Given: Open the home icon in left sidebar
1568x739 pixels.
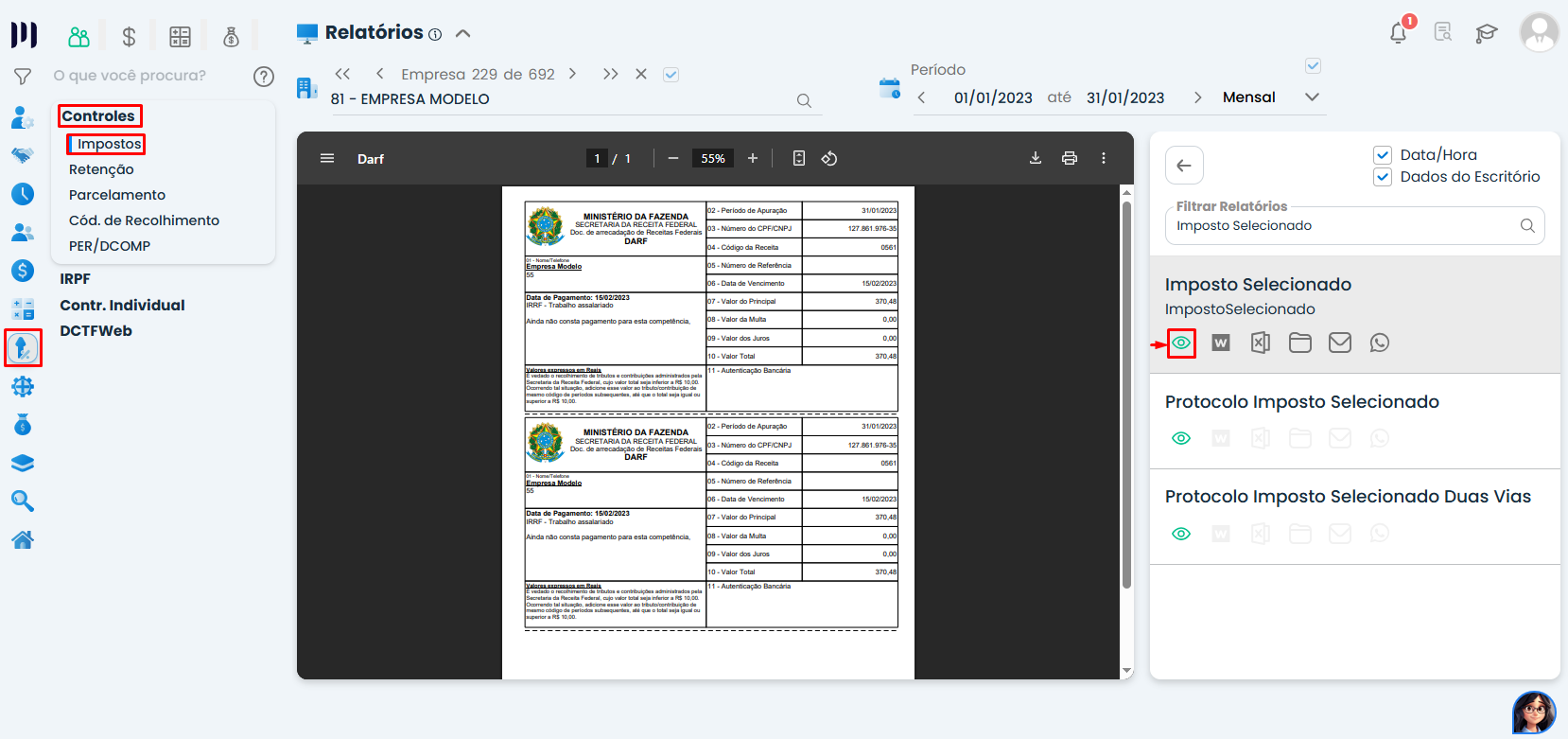Looking at the screenshot, I should tap(23, 539).
